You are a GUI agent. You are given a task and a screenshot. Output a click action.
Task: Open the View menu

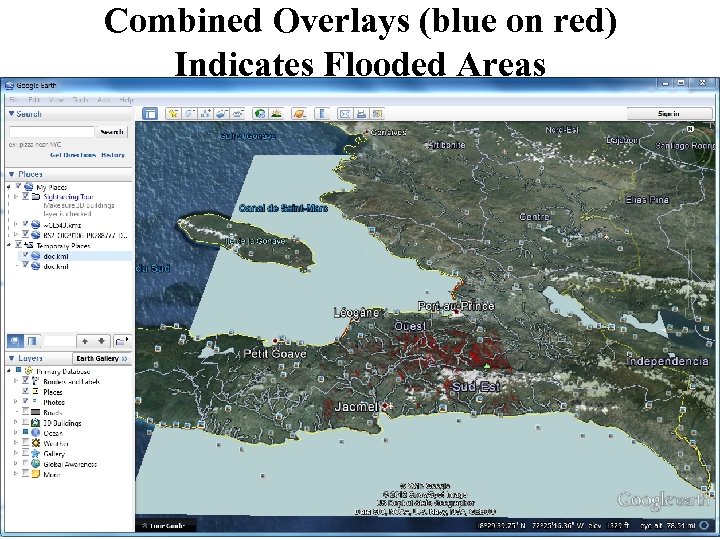click(56, 99)
